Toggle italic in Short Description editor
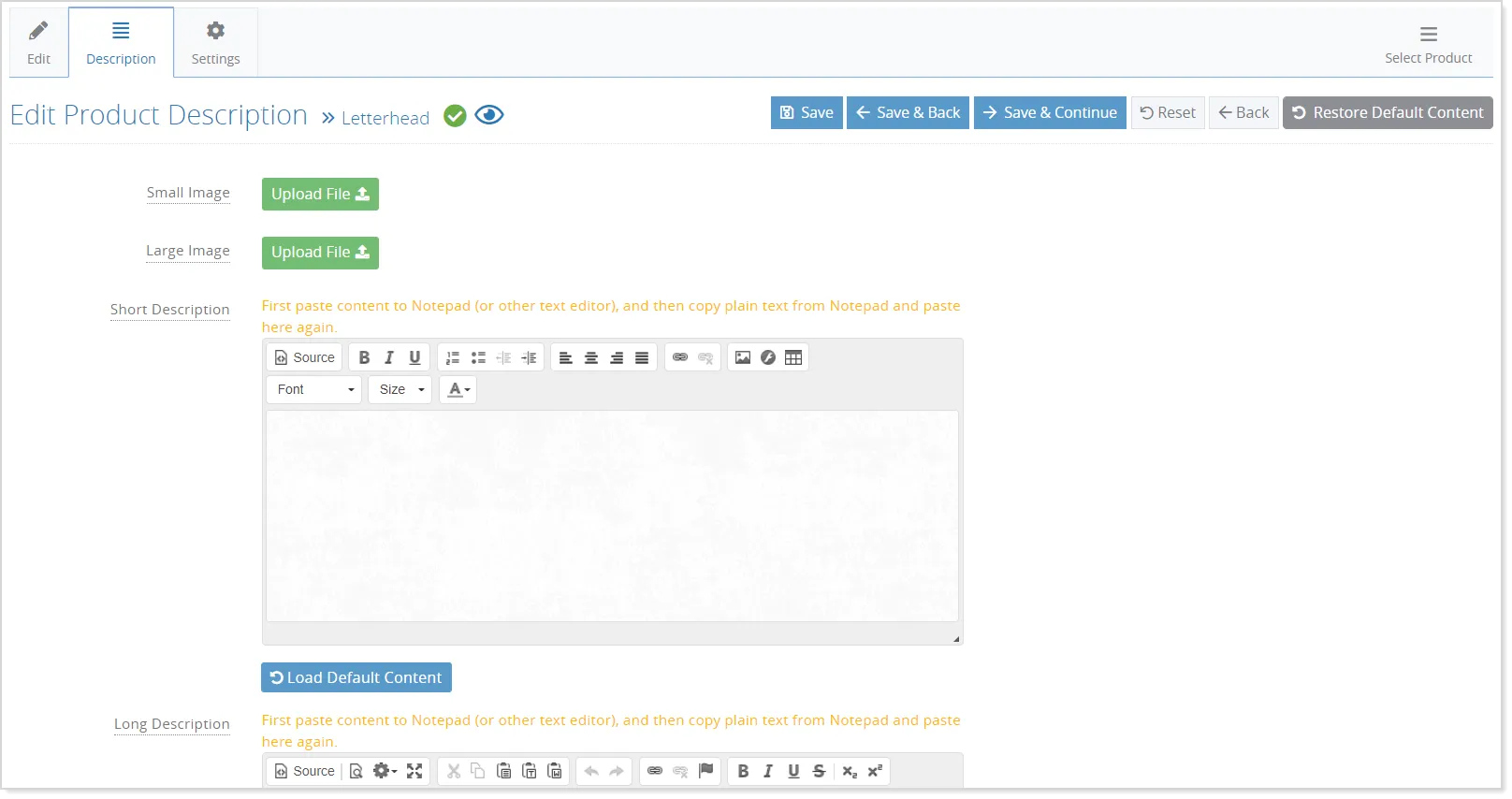Image resolution: width=1512 pixels, height=799 pixels. [389, 357]
